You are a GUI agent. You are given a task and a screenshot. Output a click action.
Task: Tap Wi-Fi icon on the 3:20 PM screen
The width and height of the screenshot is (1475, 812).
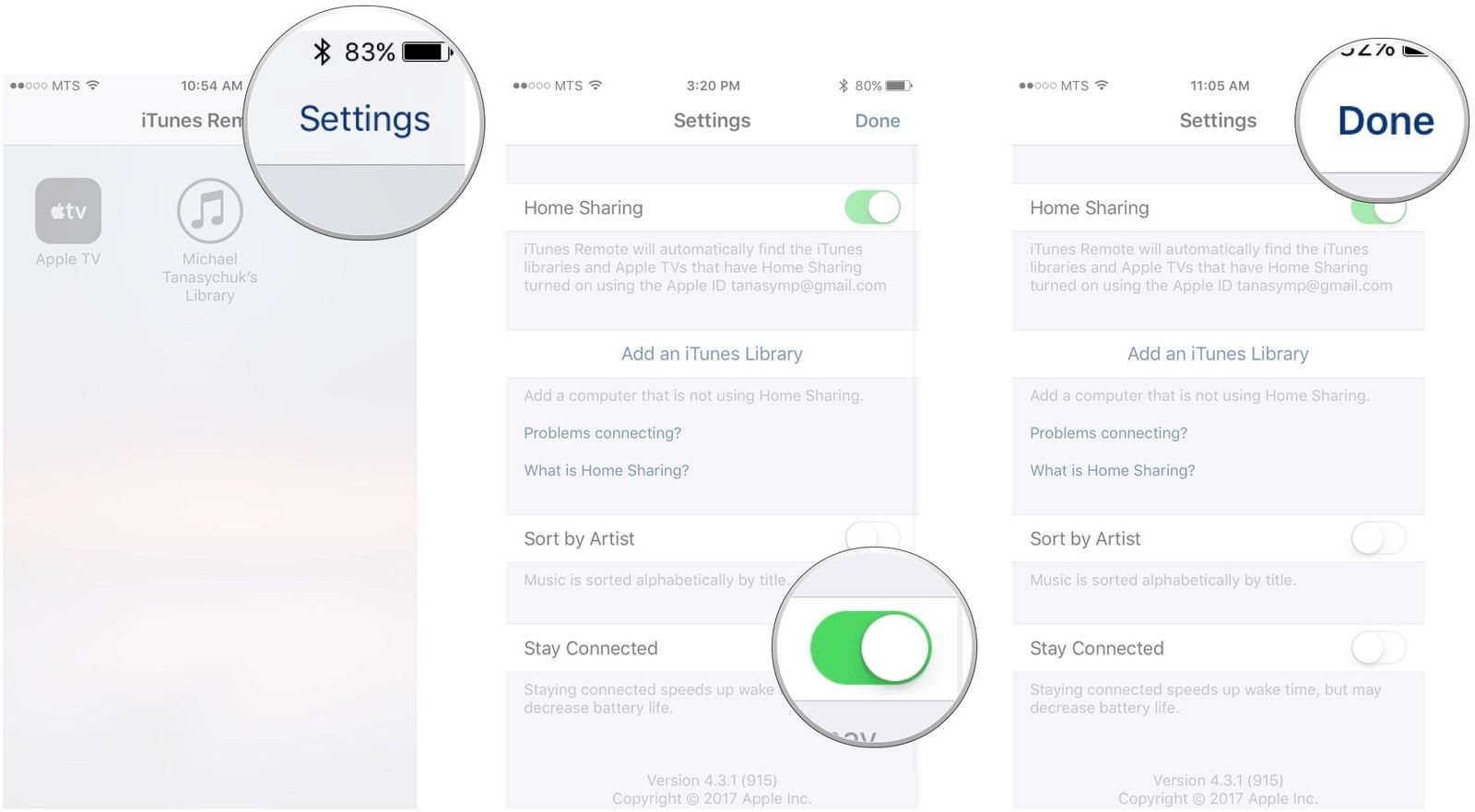(596, 86)
